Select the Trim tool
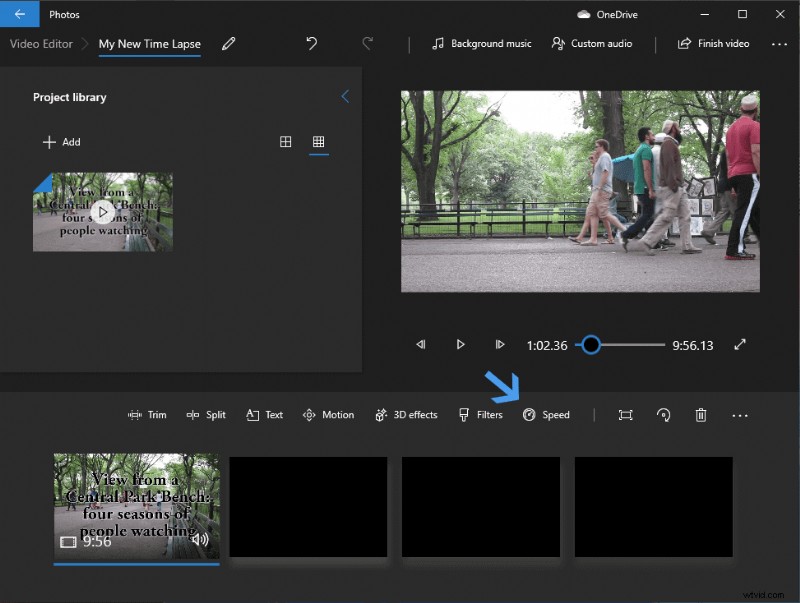 coord(148,414)
